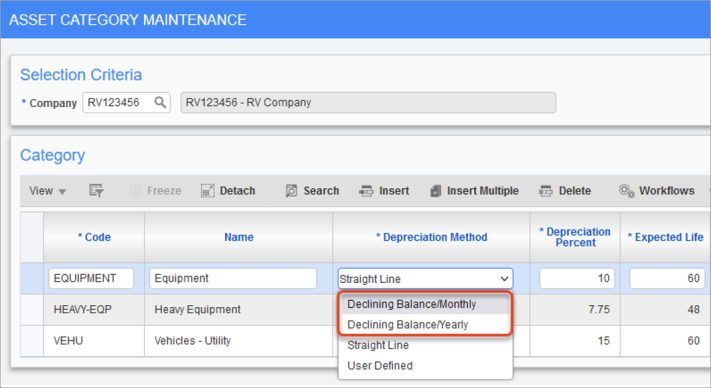
Task: Sort by Depreciation Percent column header
Action: pyautogui.click(x=575, y=237)
